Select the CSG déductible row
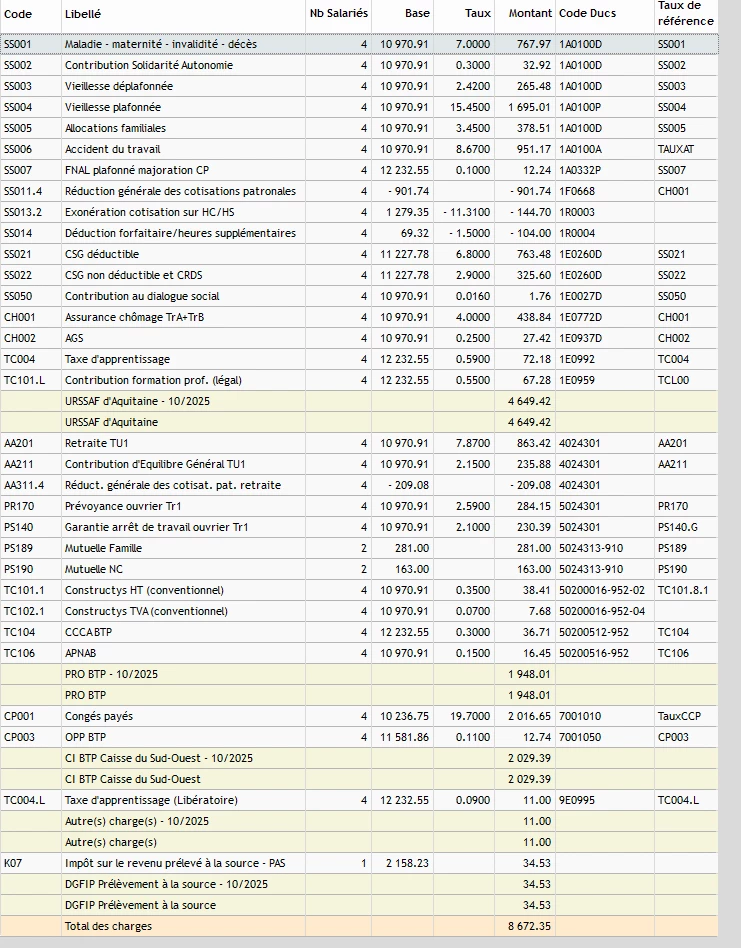Viewport: 741px width, 948px height. 359,255
